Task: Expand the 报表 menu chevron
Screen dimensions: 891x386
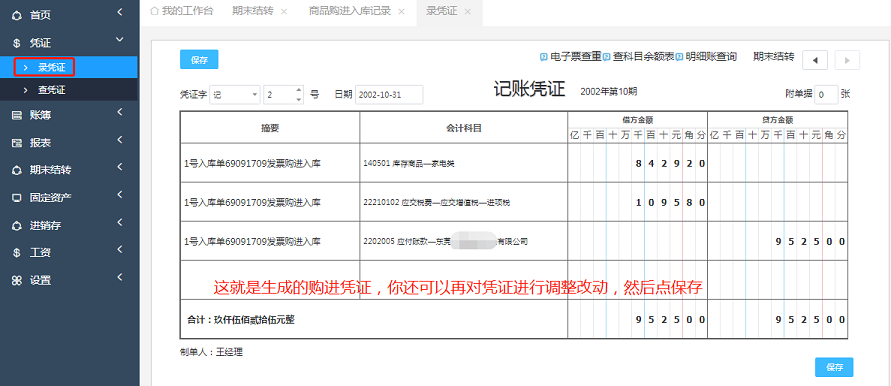Action: [119, 139]
